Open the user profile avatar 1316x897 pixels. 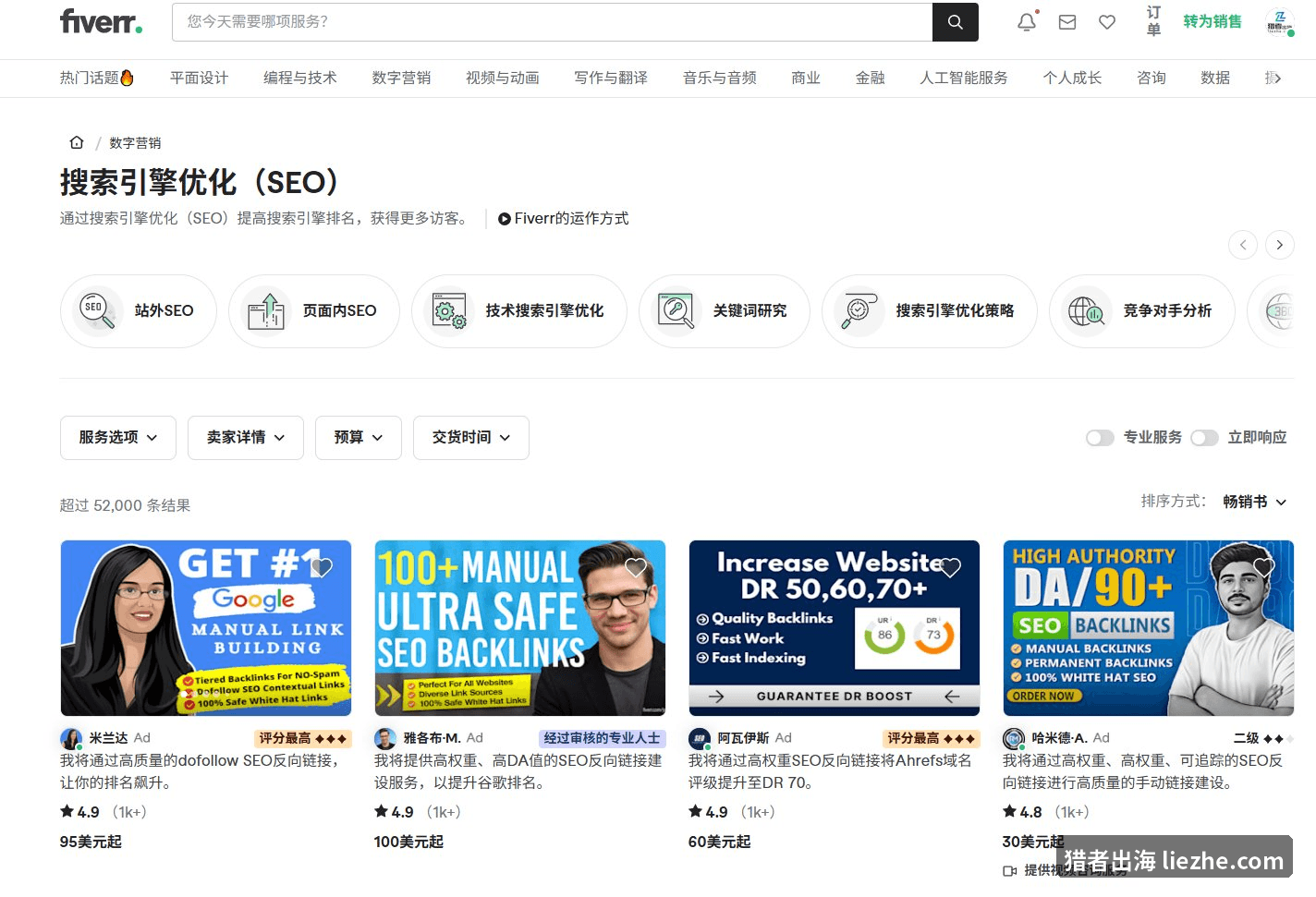pyautogui.click(x=1280, y=22)
